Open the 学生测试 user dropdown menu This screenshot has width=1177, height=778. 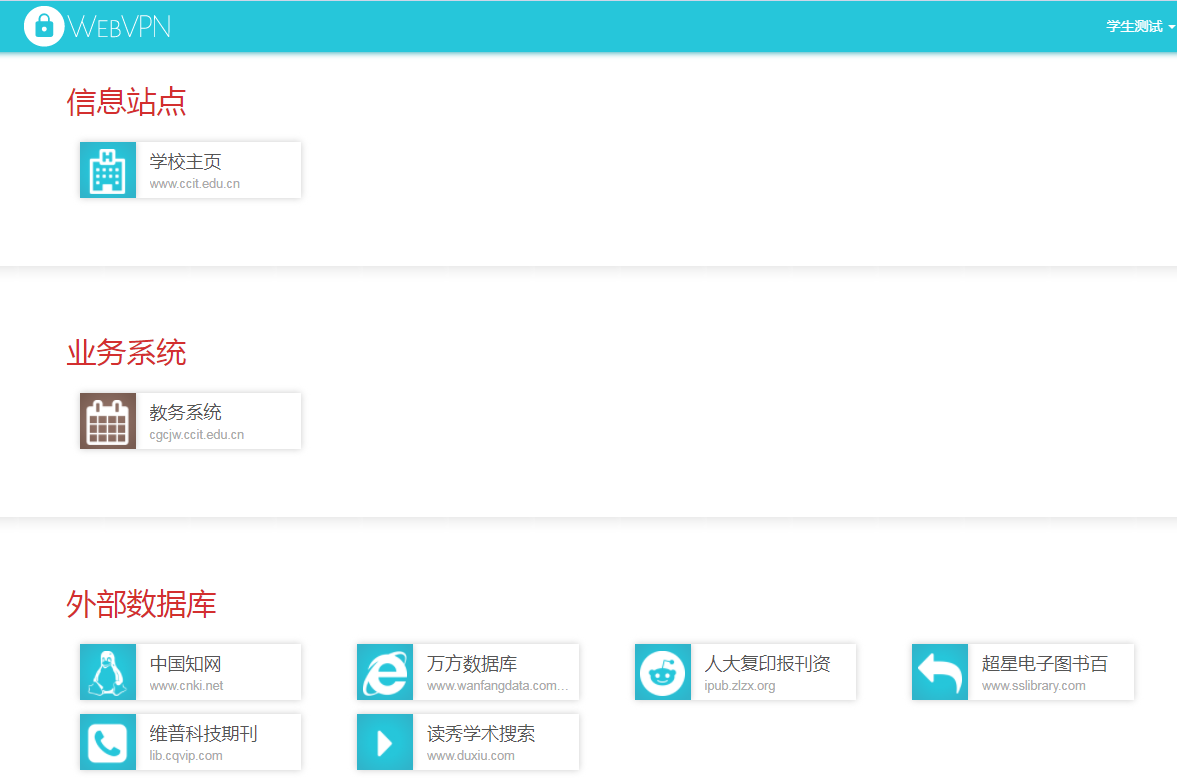[x=1139, y=26]
